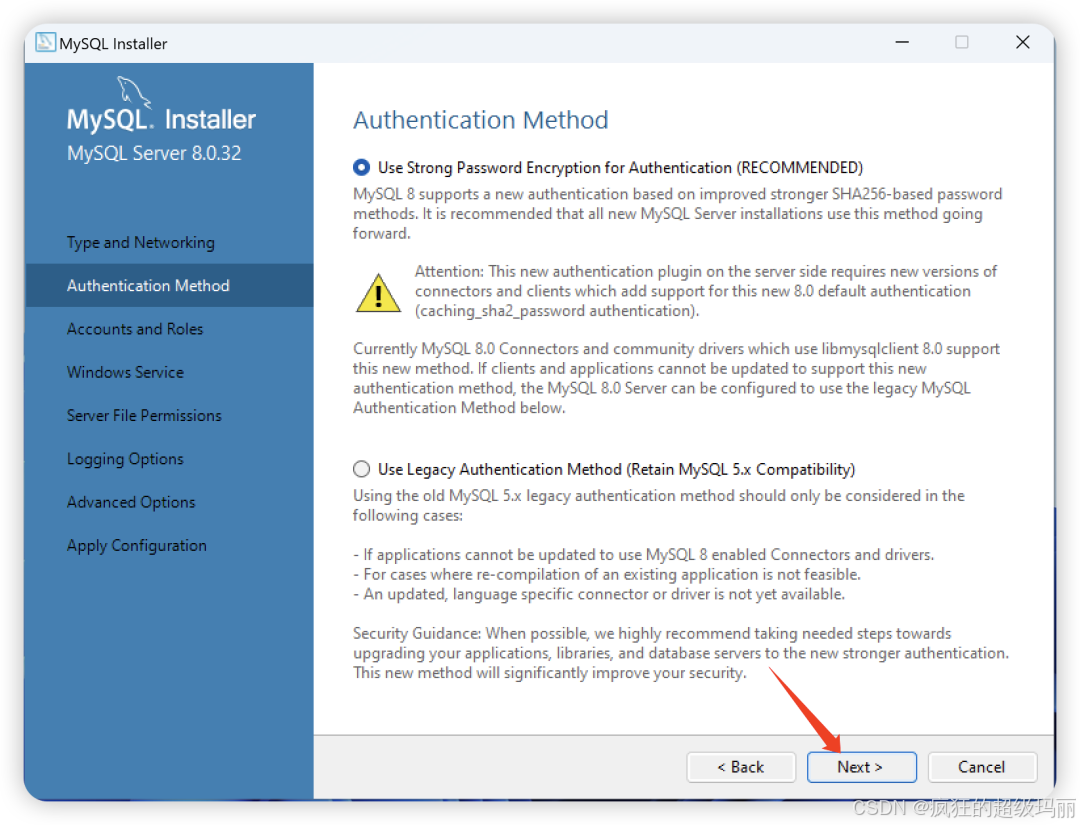
Task: Click 'An updated, language specific connector' line
Action: click(x=599, y=594)
